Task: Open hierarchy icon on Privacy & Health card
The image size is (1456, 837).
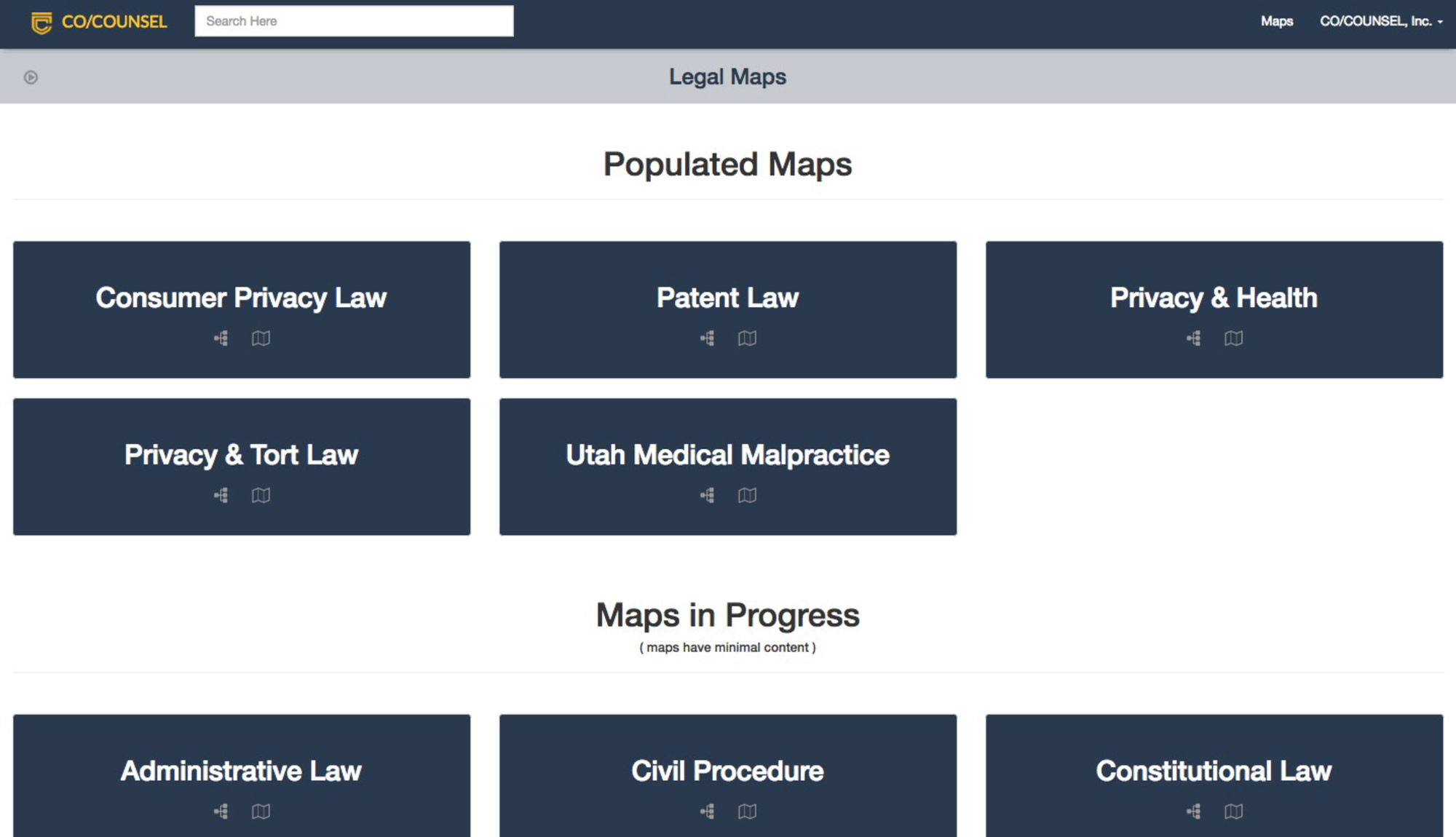Action: [1194, 338]
